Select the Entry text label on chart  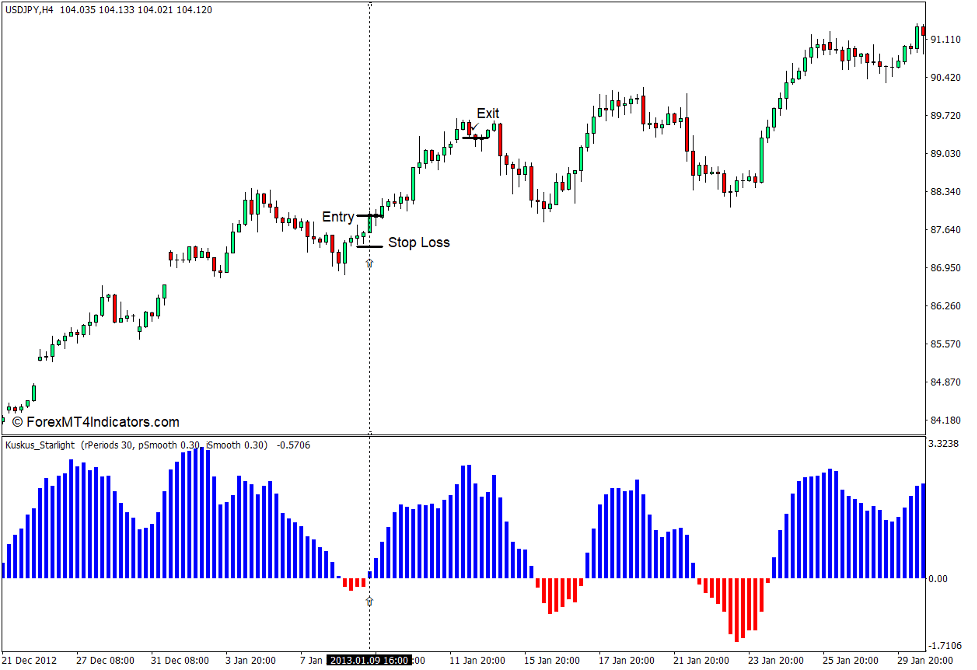pos(336,216)
